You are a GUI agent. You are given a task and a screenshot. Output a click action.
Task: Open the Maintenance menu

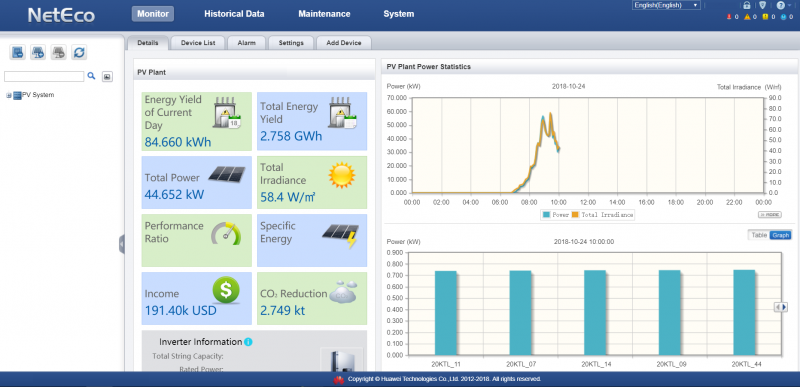coord(324,14)
